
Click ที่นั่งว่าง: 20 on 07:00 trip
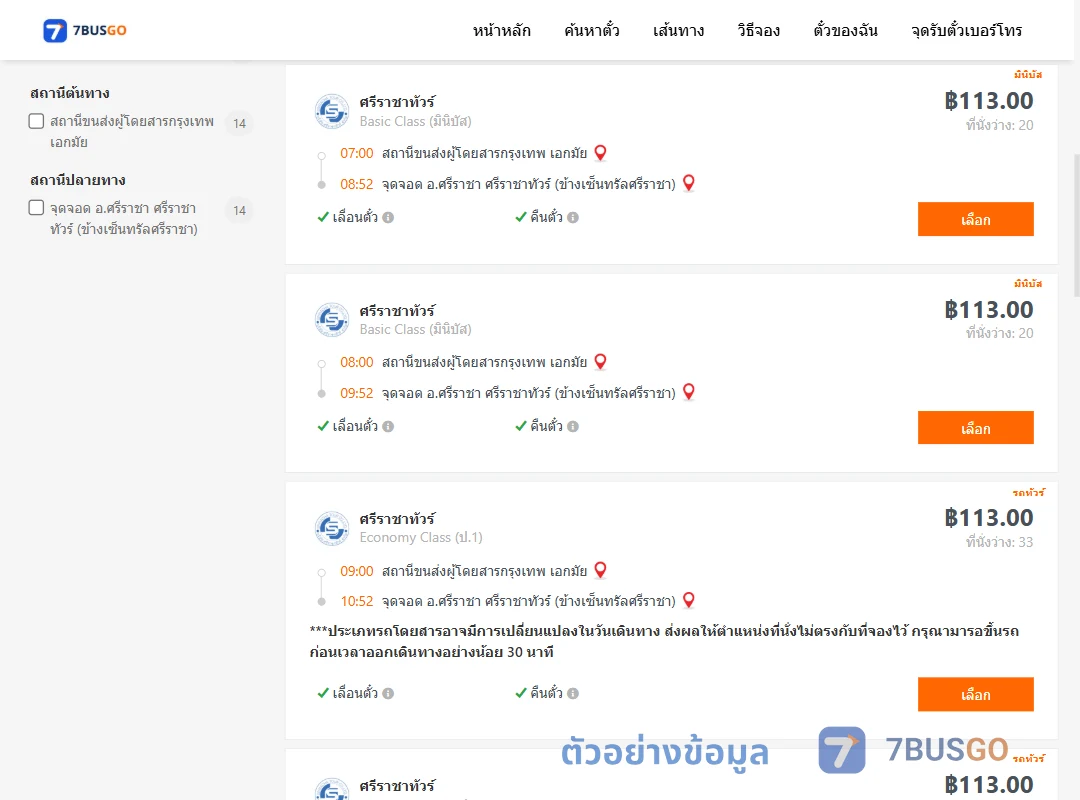[999, 125]
